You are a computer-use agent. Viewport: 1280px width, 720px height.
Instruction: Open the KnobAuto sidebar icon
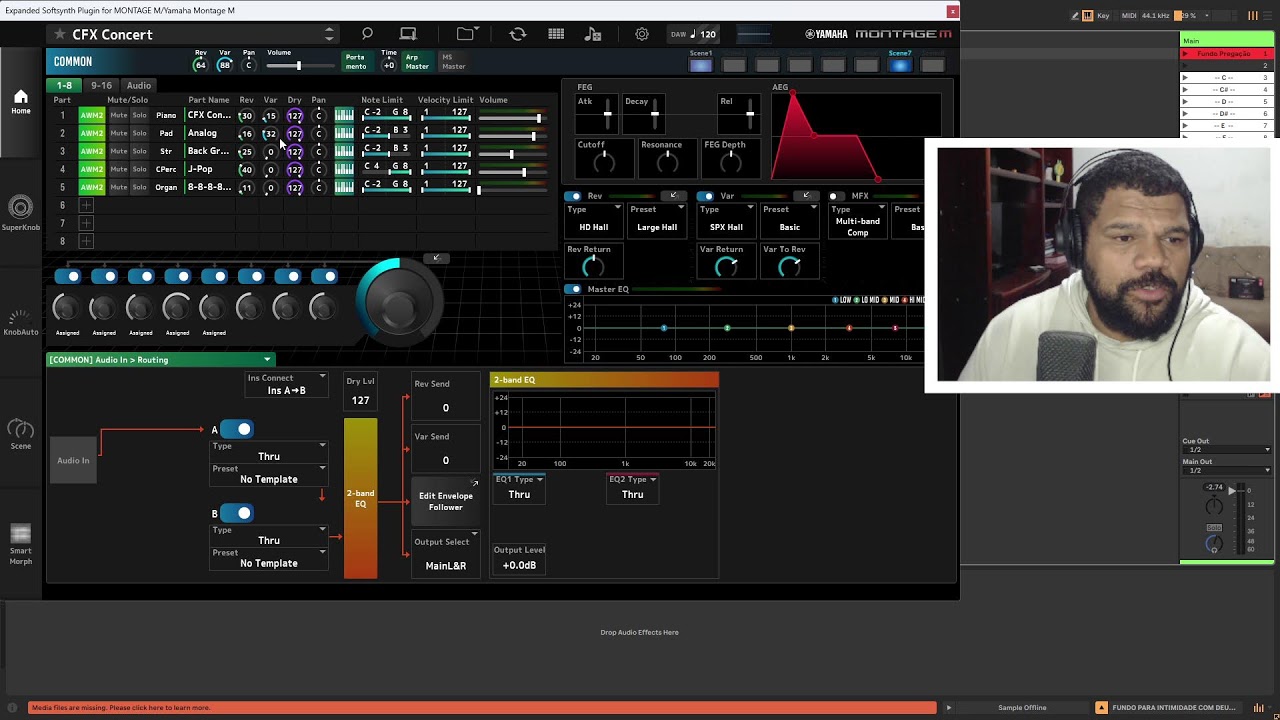point(20,322)
